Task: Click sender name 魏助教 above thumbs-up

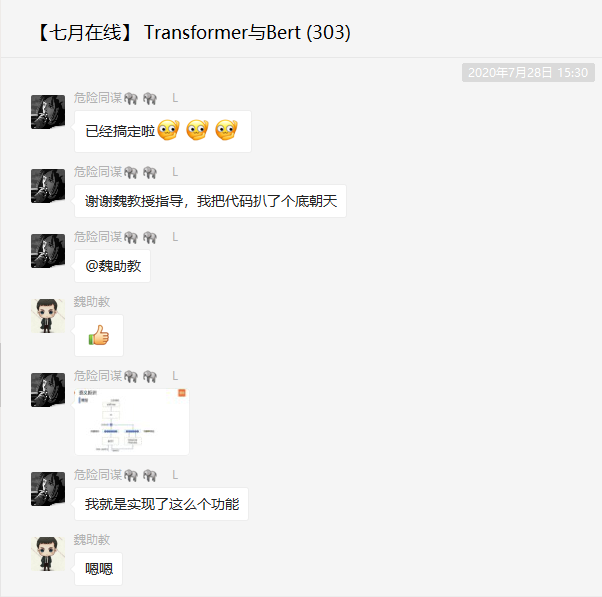Action: [92, 302]
